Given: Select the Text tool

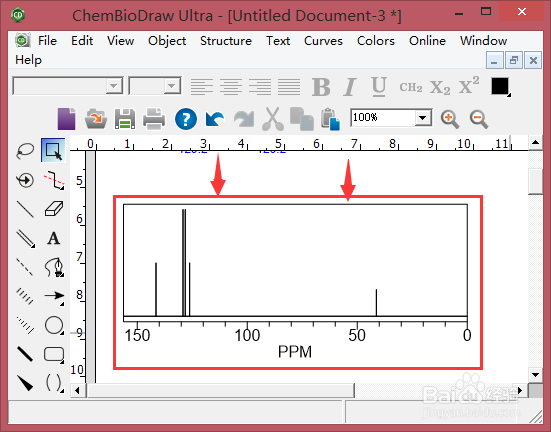Looking at the screenshot, I should (x=54, y=239).
